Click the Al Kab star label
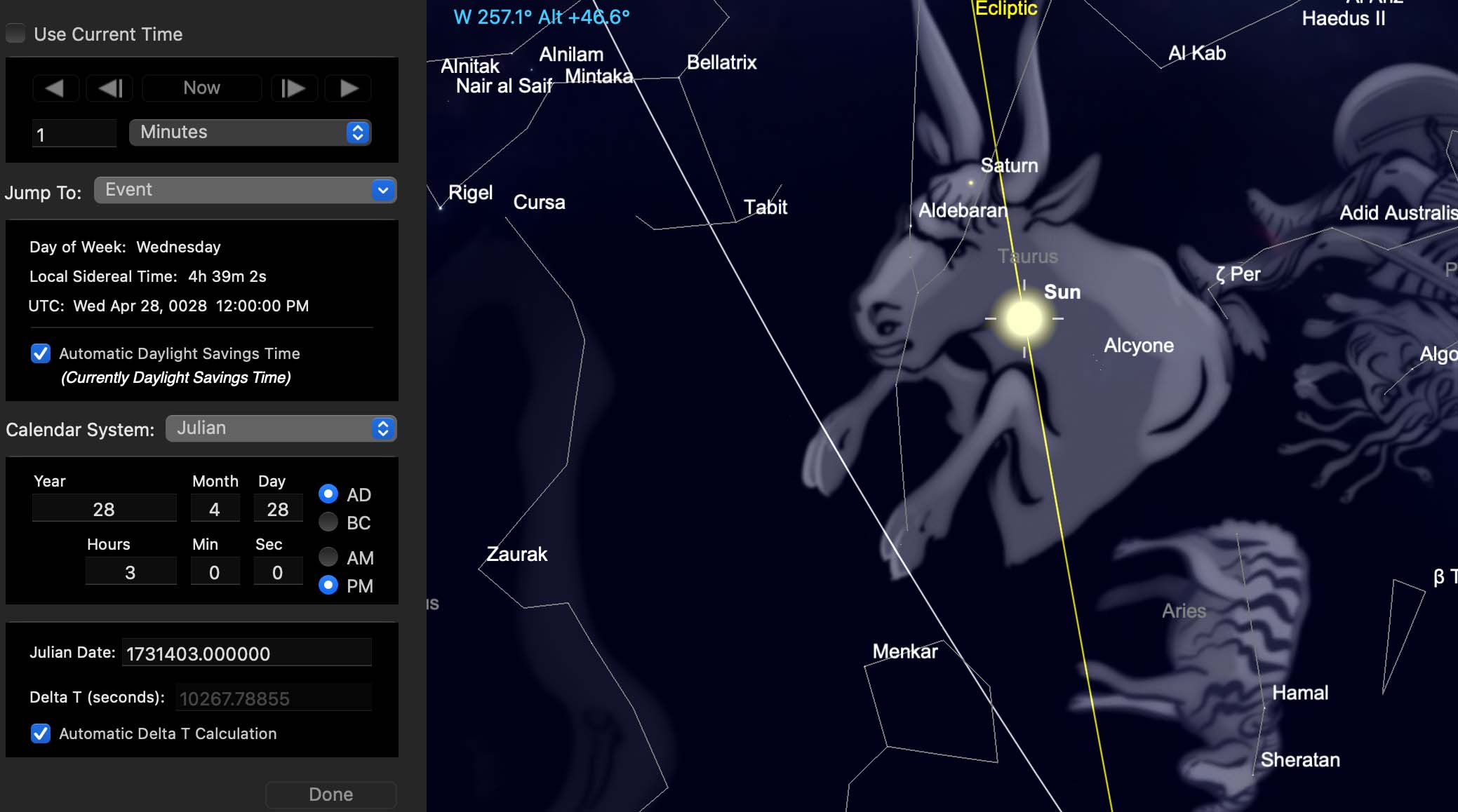This screenshot has height=812, width=1458. pos(1197,53)
